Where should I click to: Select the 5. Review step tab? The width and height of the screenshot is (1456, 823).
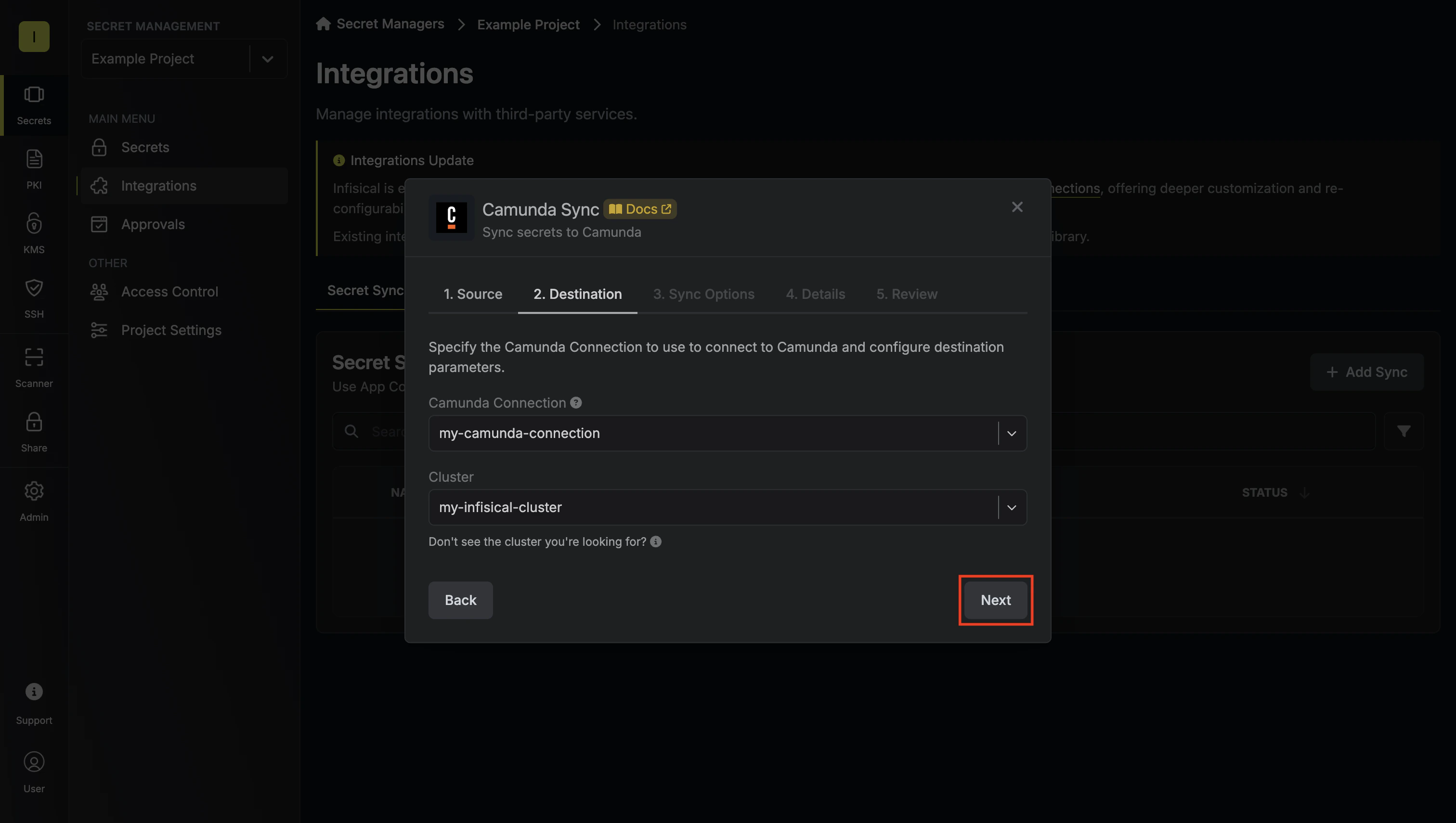[x=907, y=294]
